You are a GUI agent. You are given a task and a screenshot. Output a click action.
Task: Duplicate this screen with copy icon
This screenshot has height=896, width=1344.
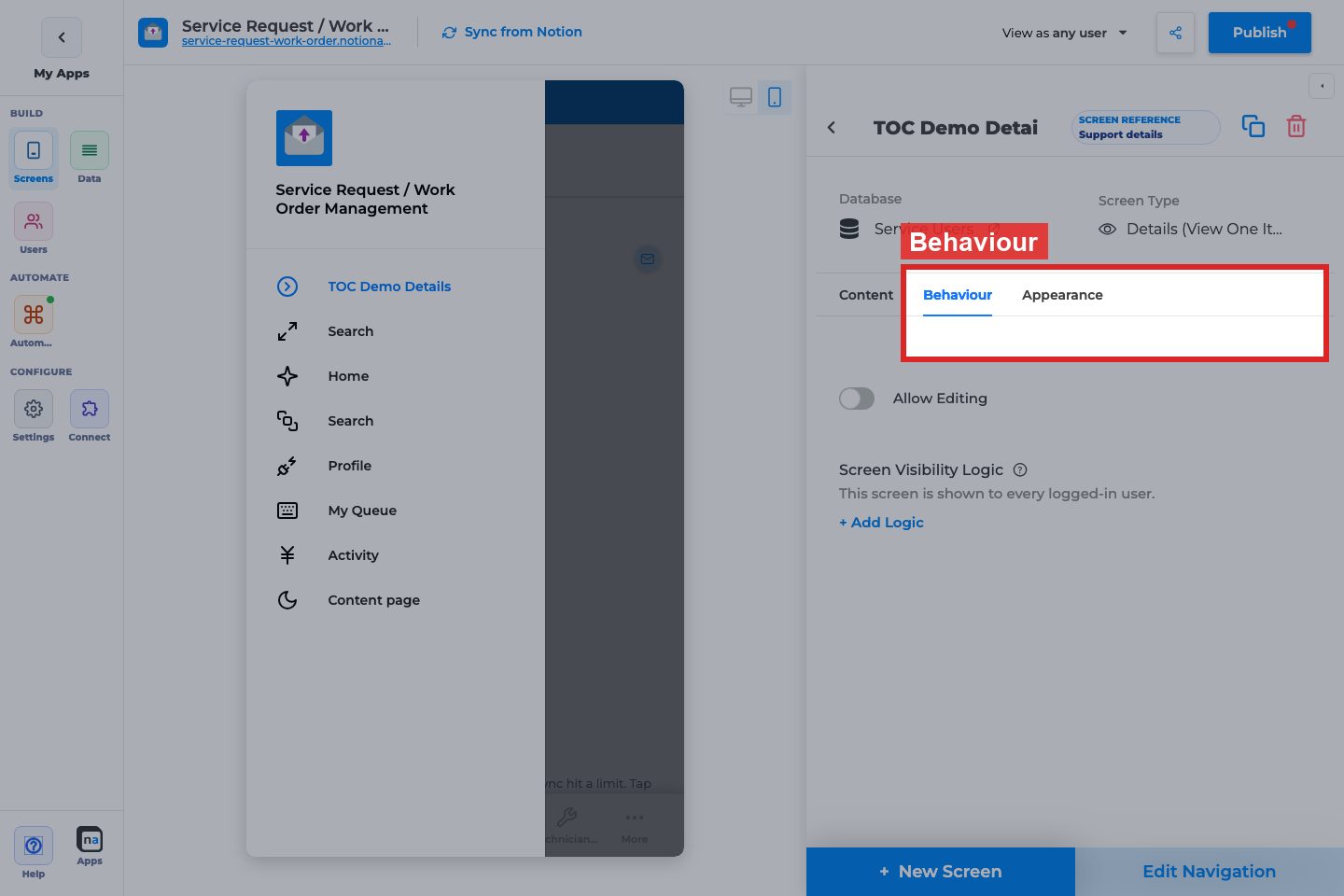(x=1253, y=126)
